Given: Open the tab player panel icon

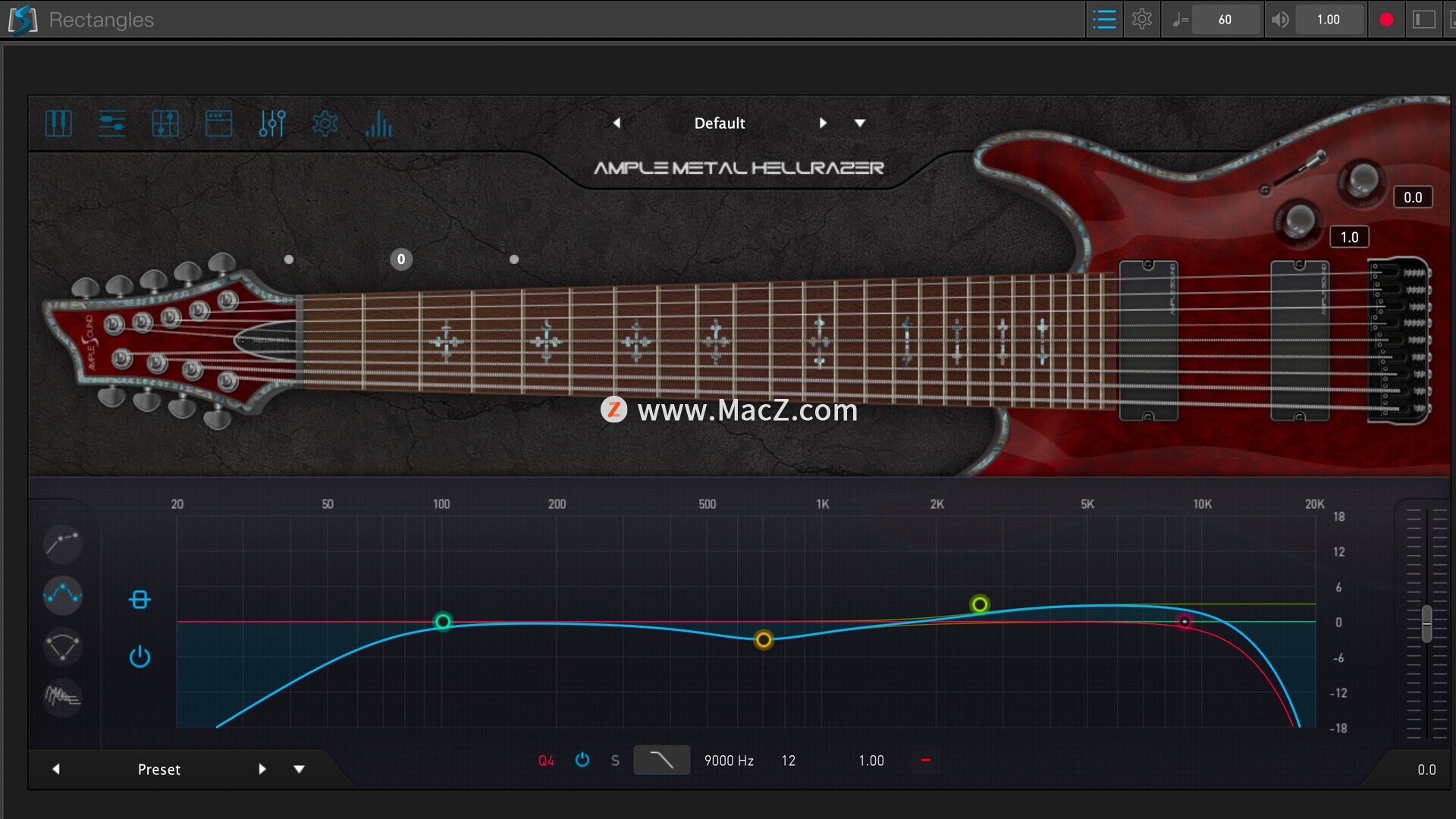Looking at the screenshot, I should [165, 123].
